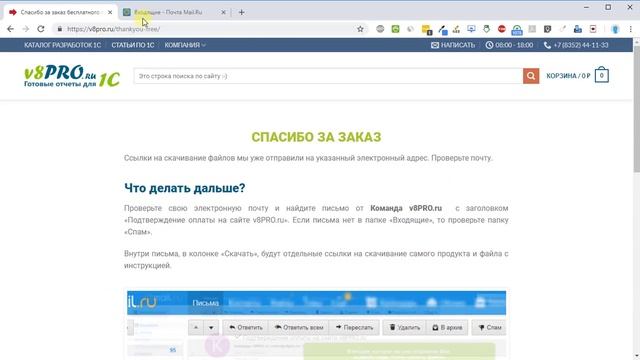640x360 pixels.
Task: Click the red stop-sign extension icon
Action: [502, 29]
